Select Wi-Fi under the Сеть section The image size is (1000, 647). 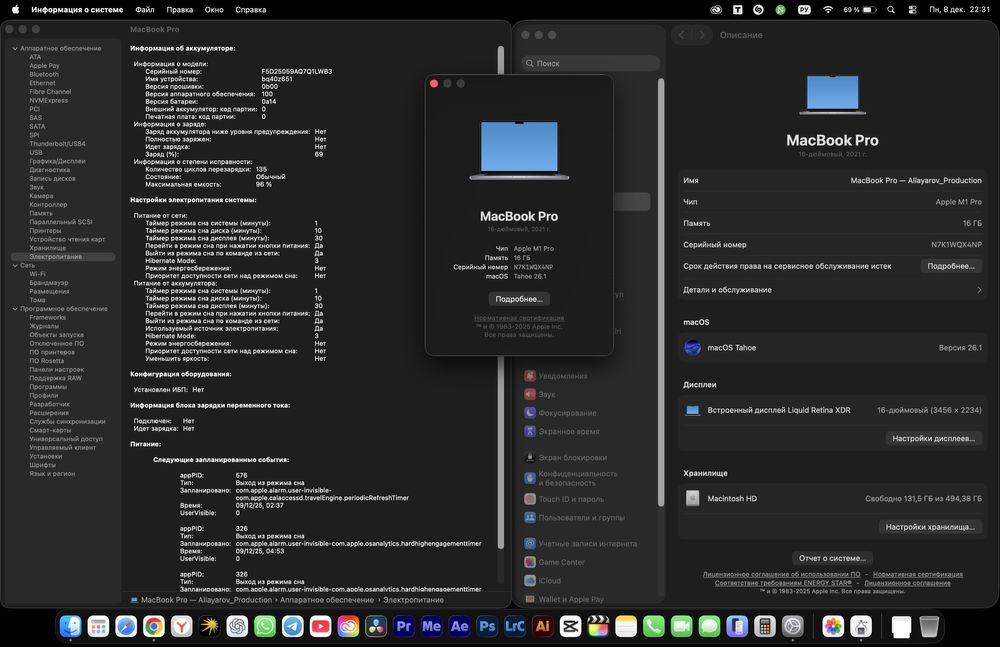(x=37, y=274)
